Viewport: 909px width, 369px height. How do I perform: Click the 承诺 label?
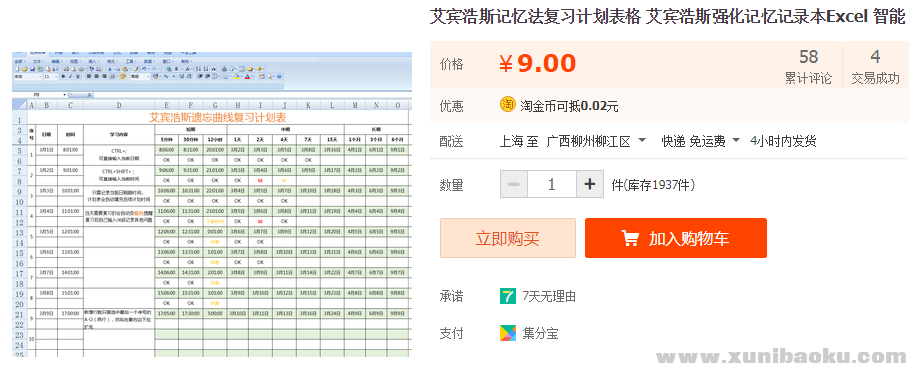(452, 297)
